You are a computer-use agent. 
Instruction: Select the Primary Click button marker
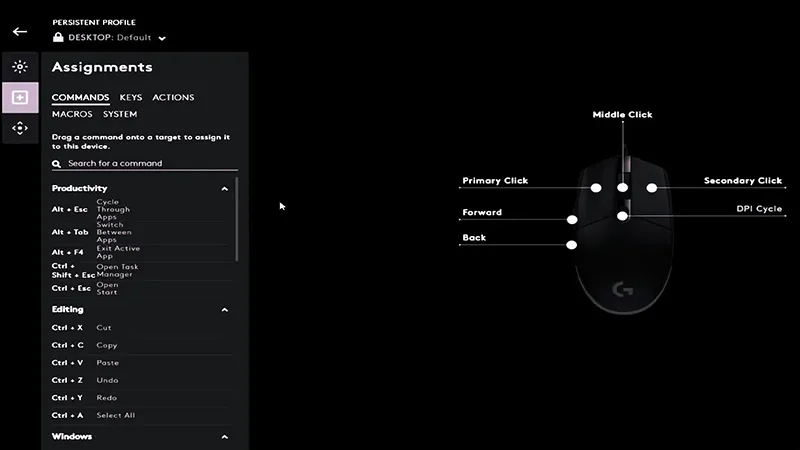click(x=596, y=187)
